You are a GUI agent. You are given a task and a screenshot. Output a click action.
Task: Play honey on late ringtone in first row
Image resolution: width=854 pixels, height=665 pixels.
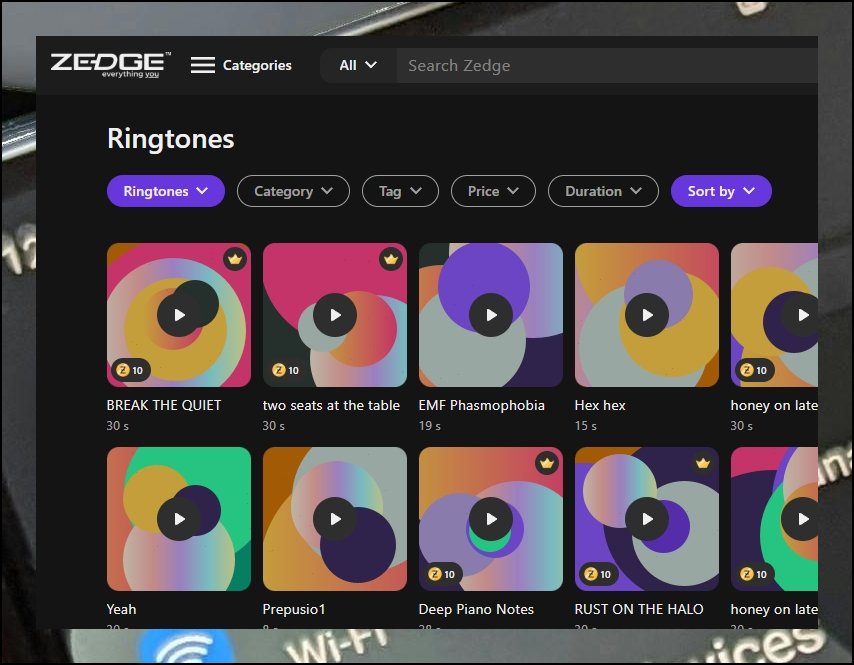pyautogui.click(x=801, y=315)
